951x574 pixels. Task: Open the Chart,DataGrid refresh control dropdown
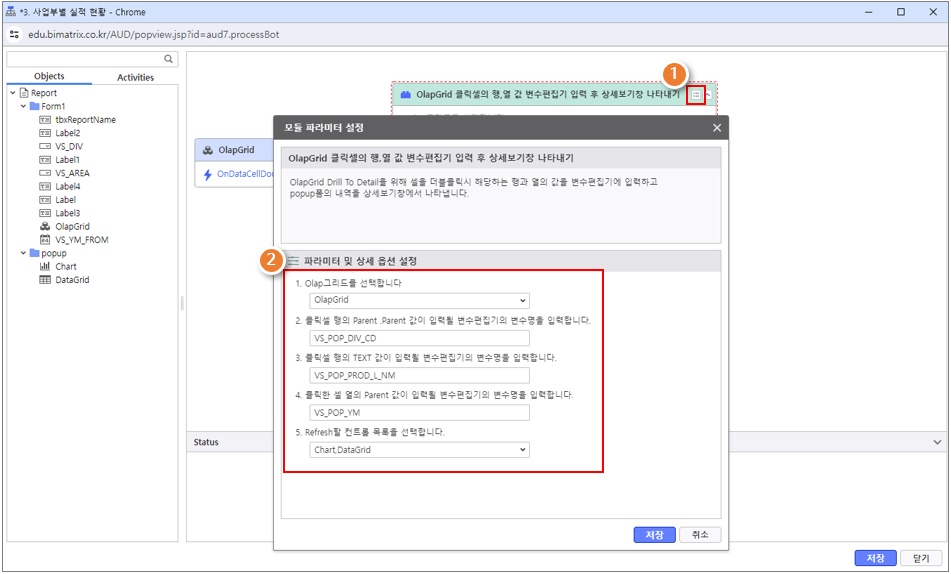click(419, 450)
